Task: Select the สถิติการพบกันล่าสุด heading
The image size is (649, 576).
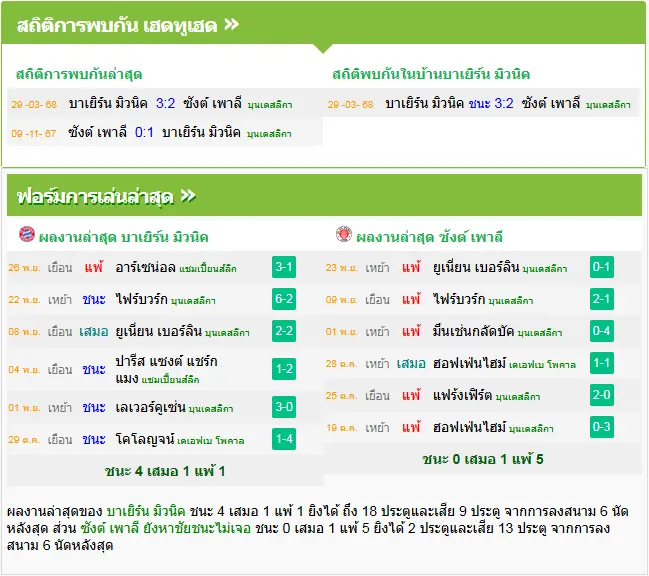Action: 79,74
